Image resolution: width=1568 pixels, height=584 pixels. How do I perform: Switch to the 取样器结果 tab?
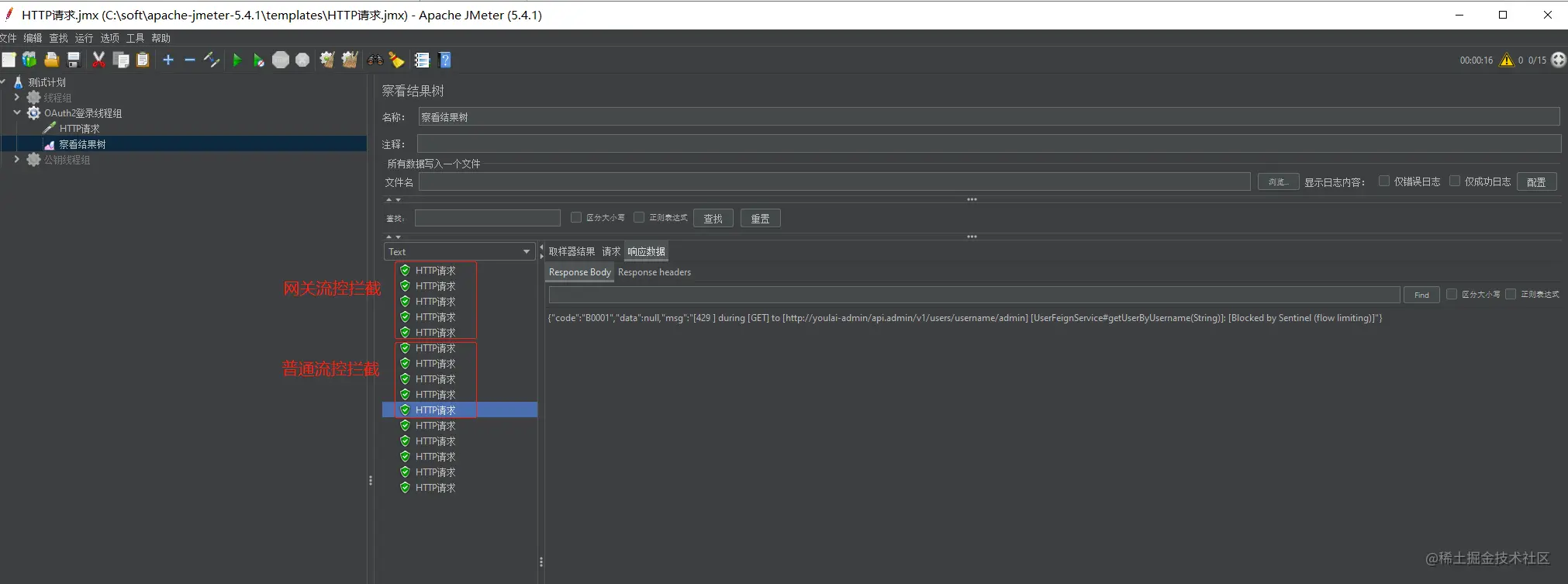click(x=572, y=251)
